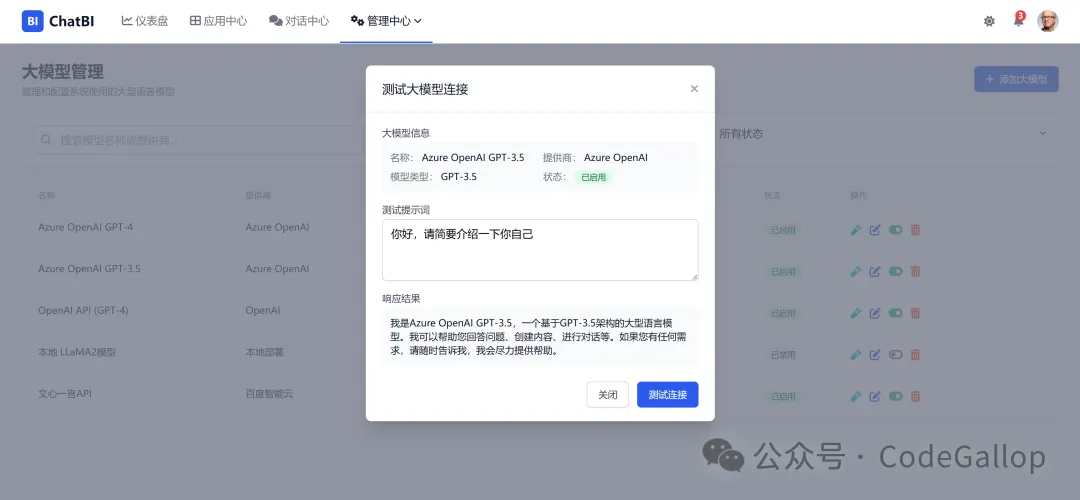The image size is (1080, 500).
Task: Trash icon in OpenAI API (GPT-4) row
Action: pyautogui.click(x=915, y=313)
